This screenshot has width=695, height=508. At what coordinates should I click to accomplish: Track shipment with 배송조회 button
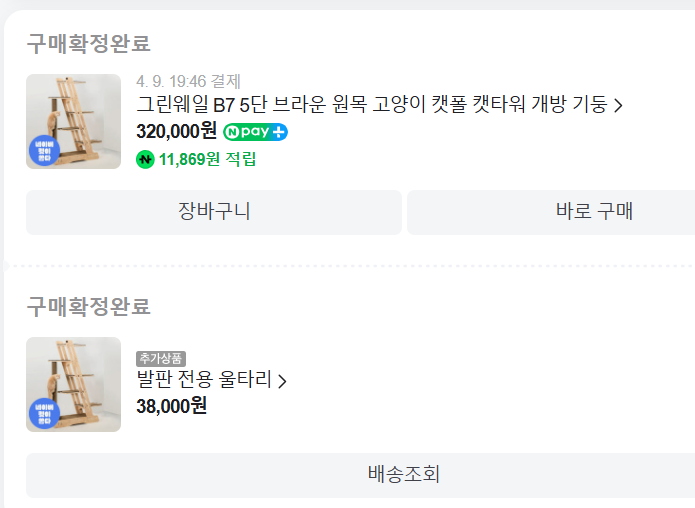(x=404, y=475)
